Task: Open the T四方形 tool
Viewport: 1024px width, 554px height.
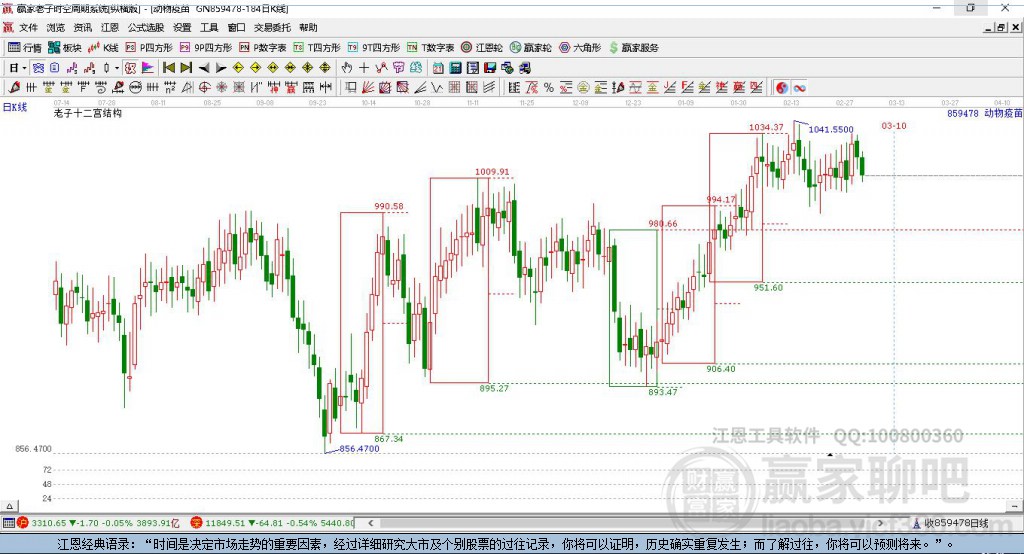Action: click(317, 48)
